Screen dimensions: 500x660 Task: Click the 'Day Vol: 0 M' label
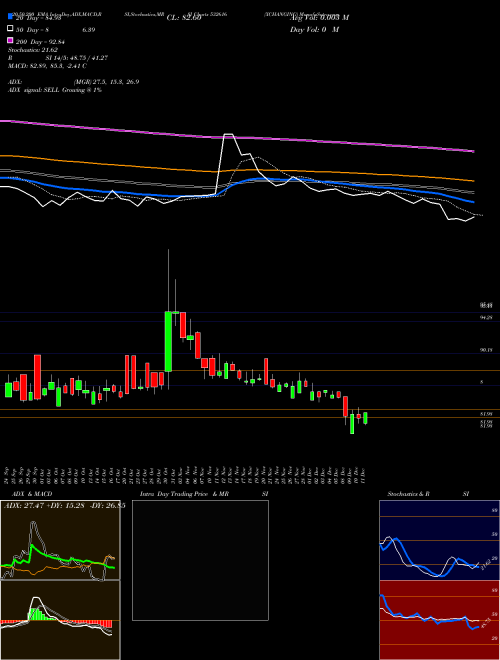coord(314,29)
